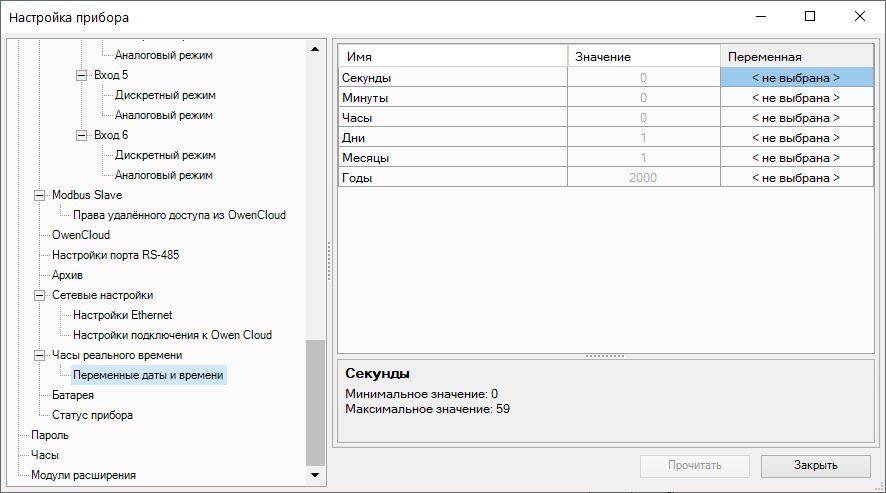Collapse the Сетевые настройки node
The height and width of the screenshot is (493, 886).
coord(40,295)
